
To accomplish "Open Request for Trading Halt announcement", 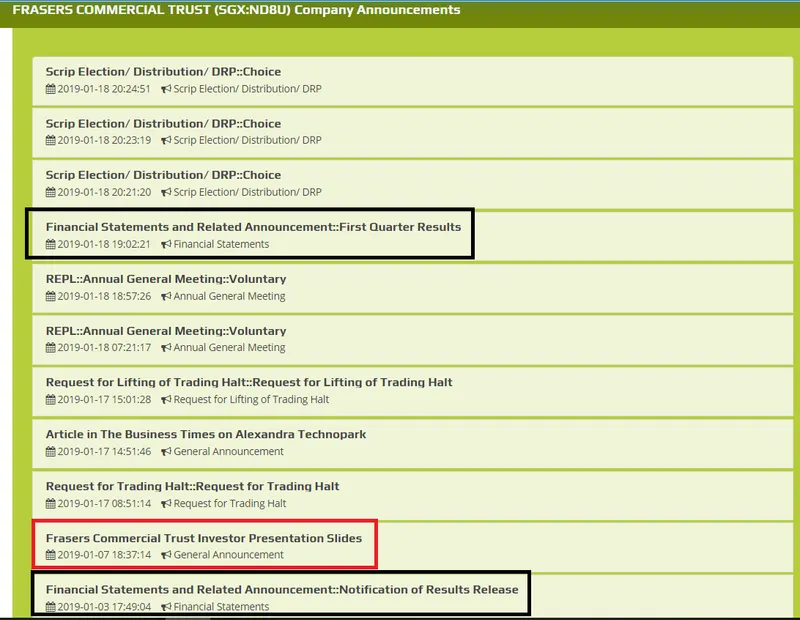I will 192,486.
